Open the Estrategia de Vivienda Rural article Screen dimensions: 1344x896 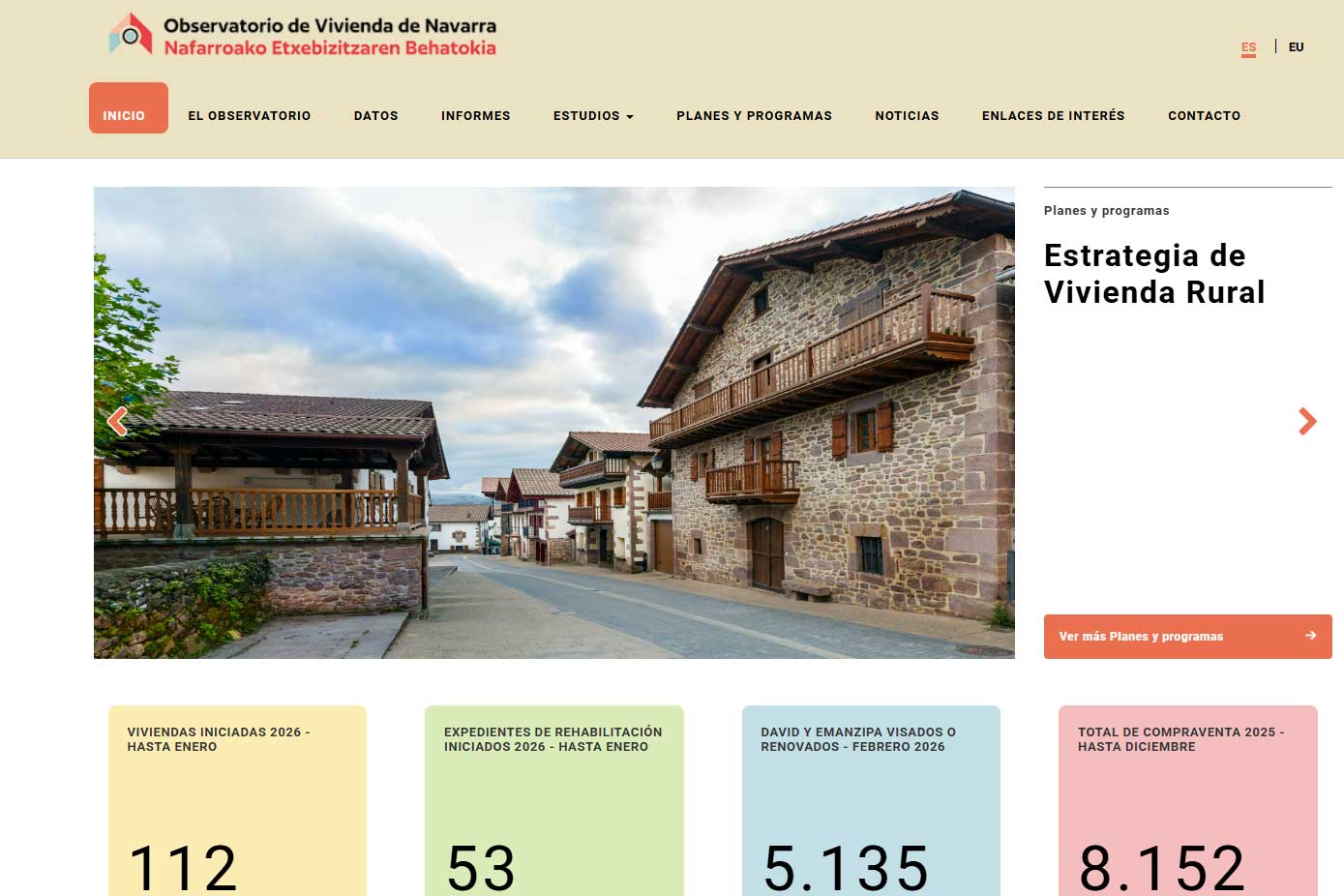1153,274
